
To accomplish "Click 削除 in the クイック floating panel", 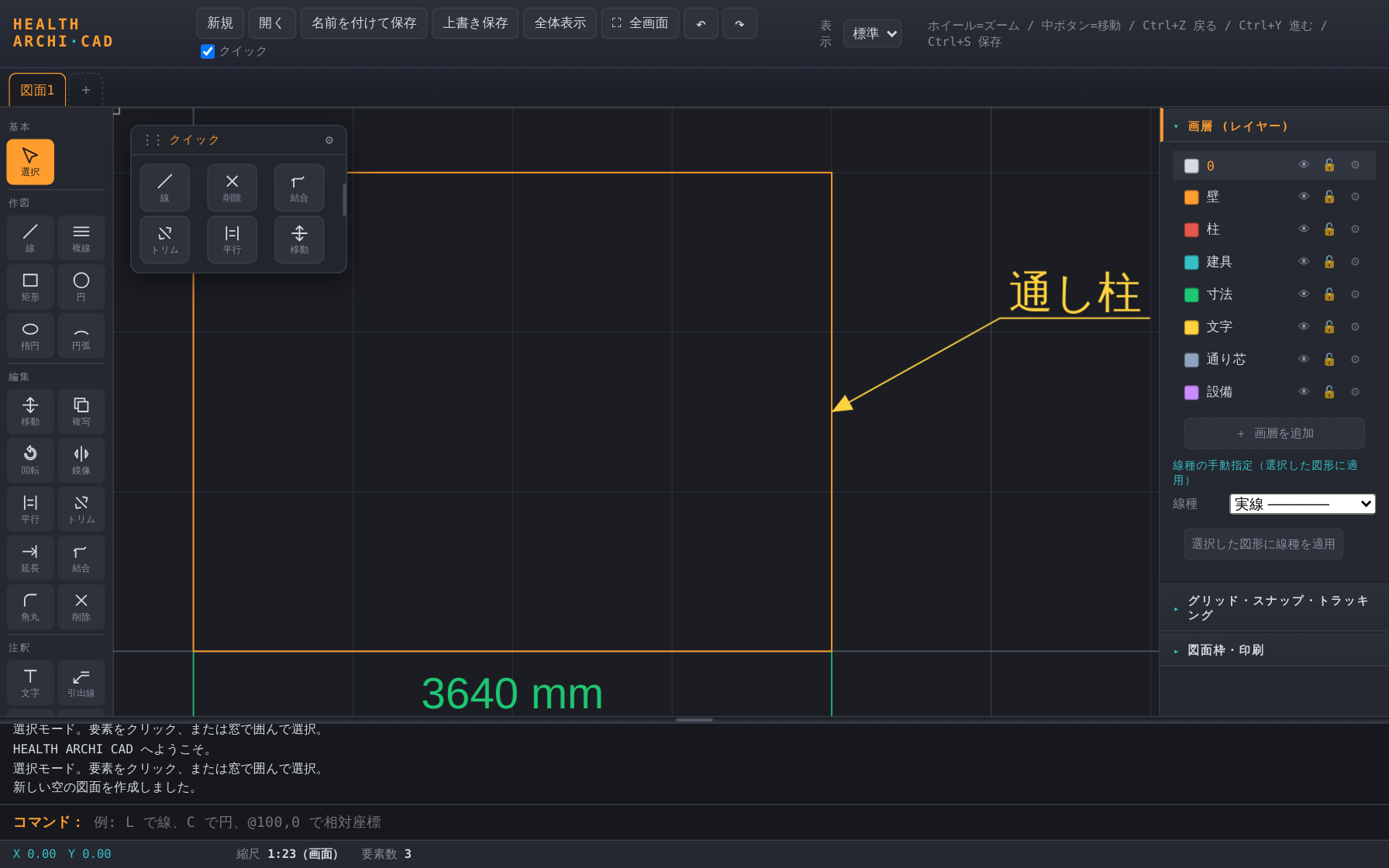I will click(x=232, y=188).
